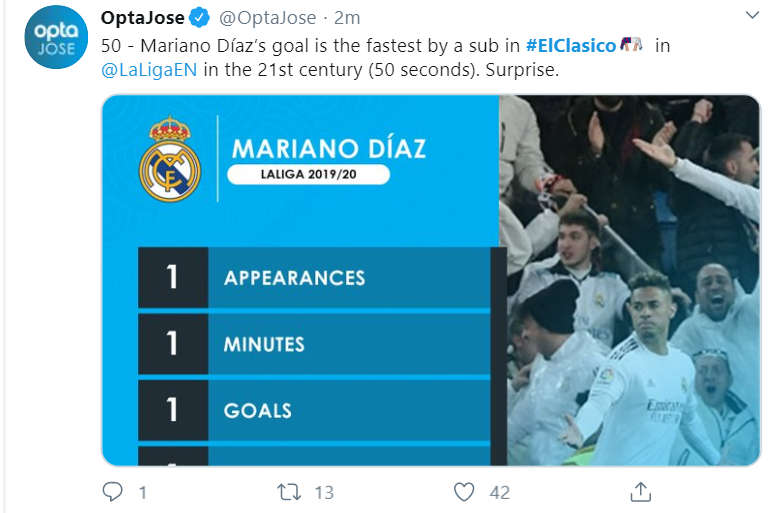Open the reply speech bubble icon
780x513 pixels.
(112, 492)
